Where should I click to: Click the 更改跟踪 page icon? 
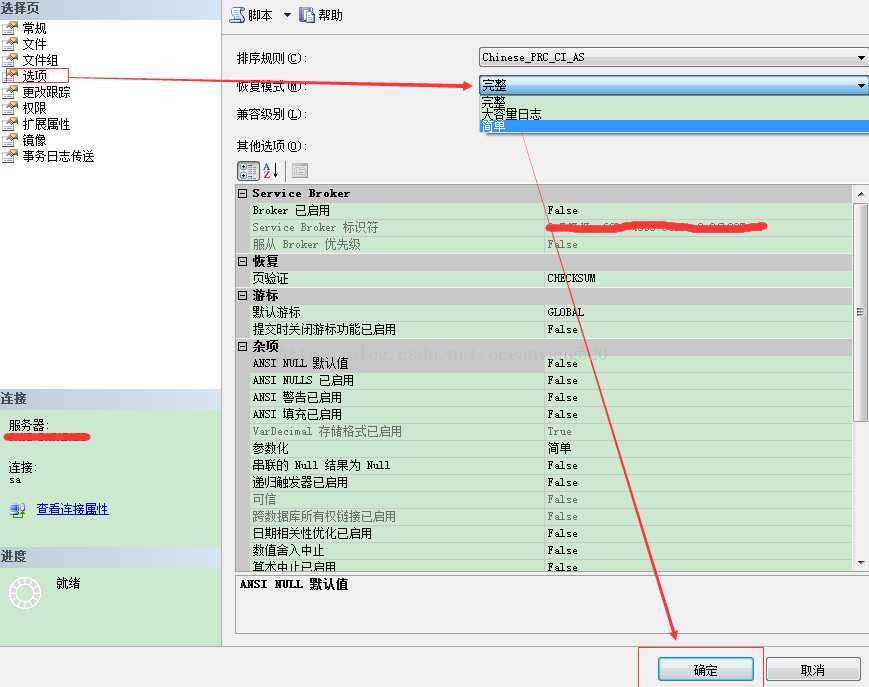tap(10, 92)
